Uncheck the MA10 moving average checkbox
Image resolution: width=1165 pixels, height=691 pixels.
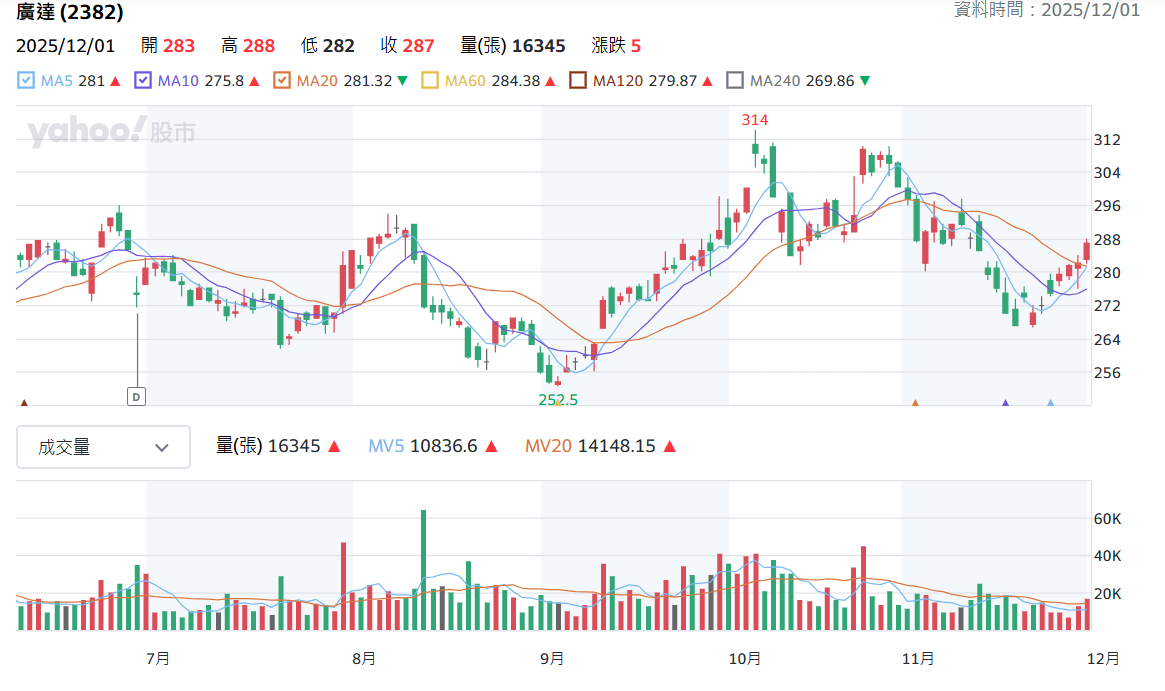coord(143,80)
